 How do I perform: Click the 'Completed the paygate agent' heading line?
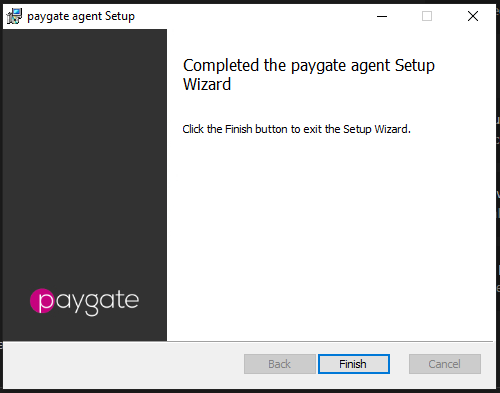(x=309, y=65)
